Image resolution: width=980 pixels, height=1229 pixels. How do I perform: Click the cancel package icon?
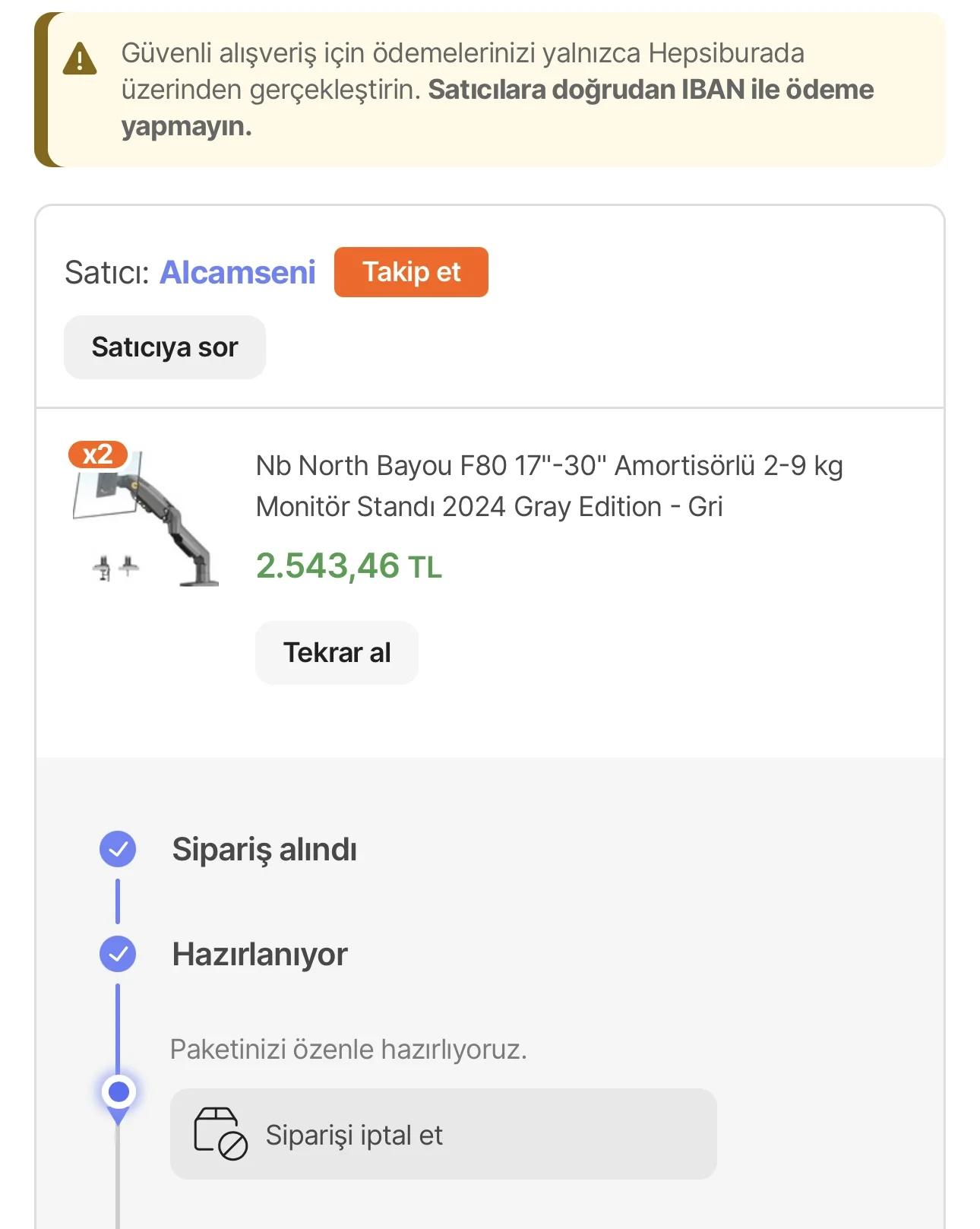tap(220, 1133)
